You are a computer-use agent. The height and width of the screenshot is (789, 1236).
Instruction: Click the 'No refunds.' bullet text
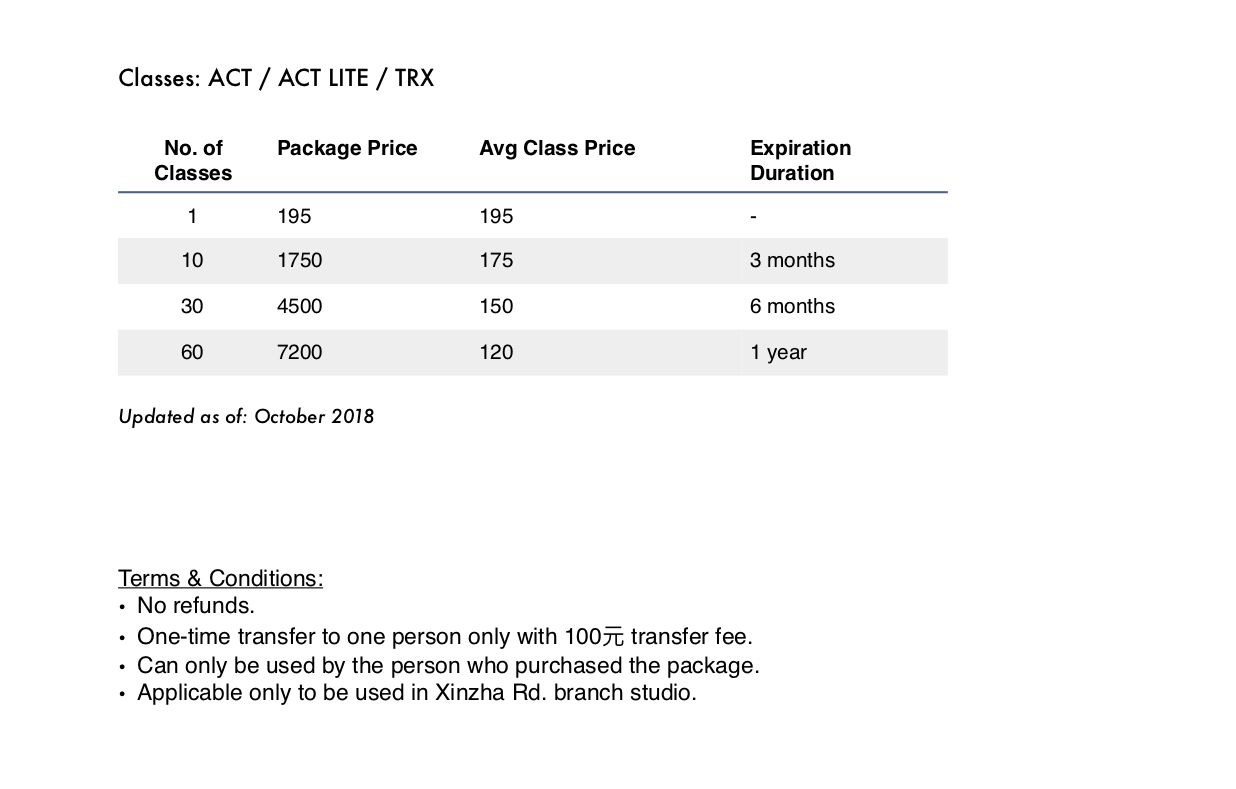coord(196,606)
